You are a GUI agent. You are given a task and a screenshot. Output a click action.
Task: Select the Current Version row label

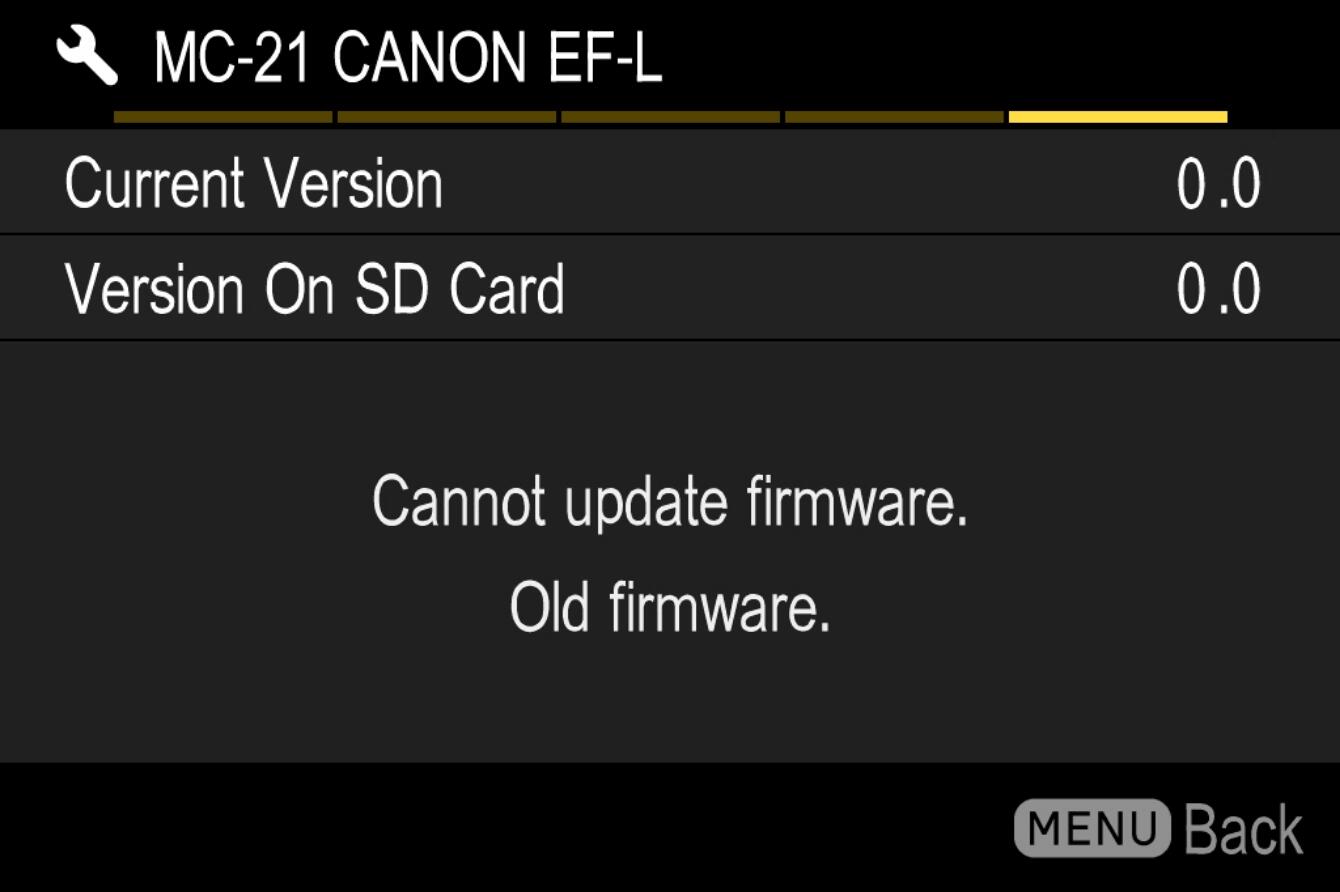253,184
